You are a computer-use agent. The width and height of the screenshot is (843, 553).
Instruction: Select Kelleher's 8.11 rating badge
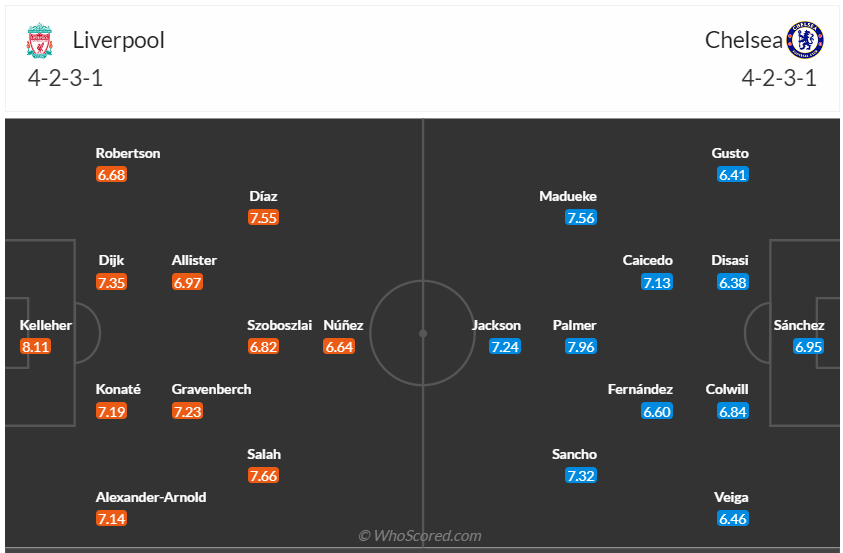[35, 347]
